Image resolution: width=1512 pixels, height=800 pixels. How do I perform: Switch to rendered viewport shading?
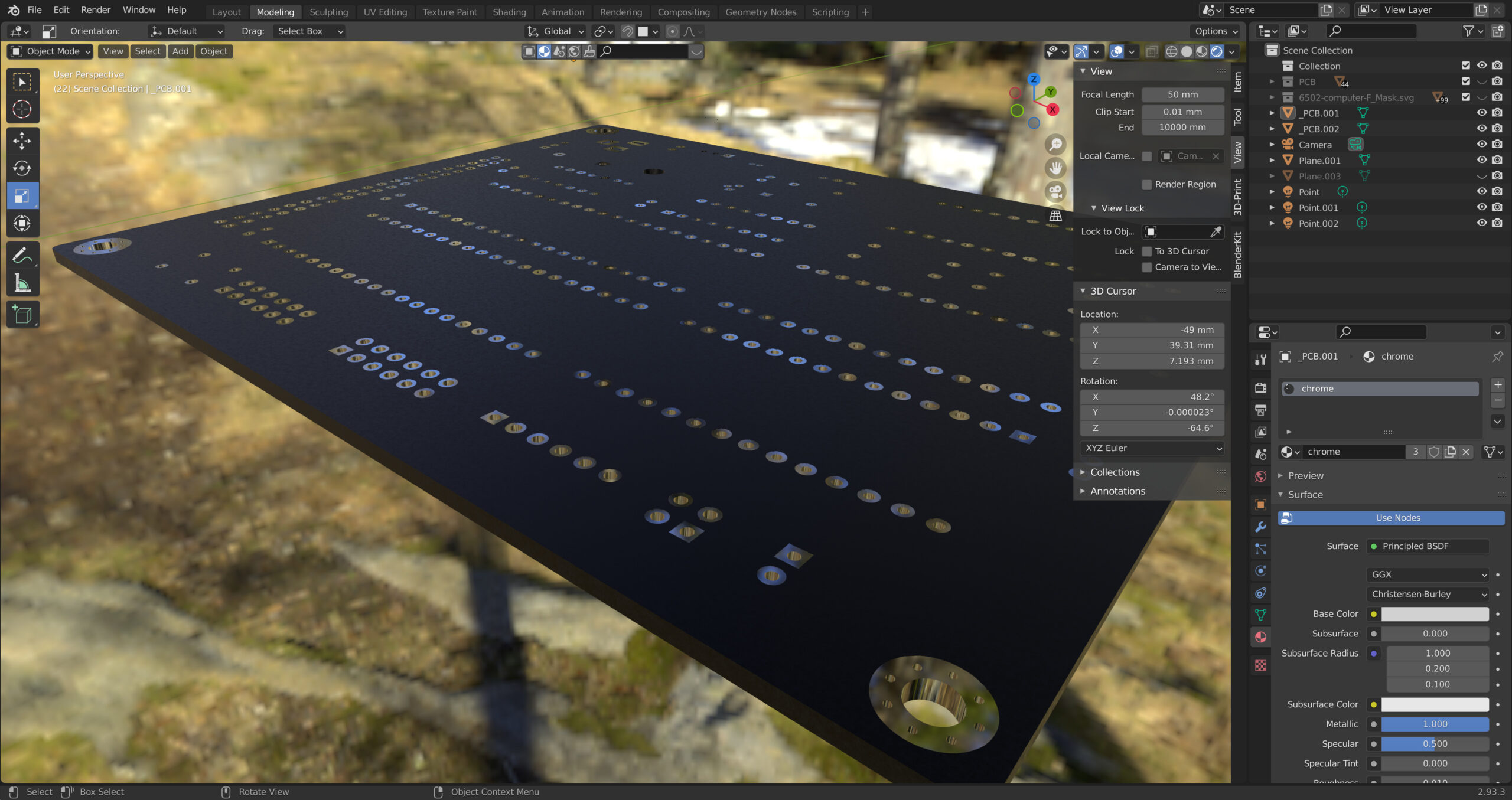(1217, 52)
